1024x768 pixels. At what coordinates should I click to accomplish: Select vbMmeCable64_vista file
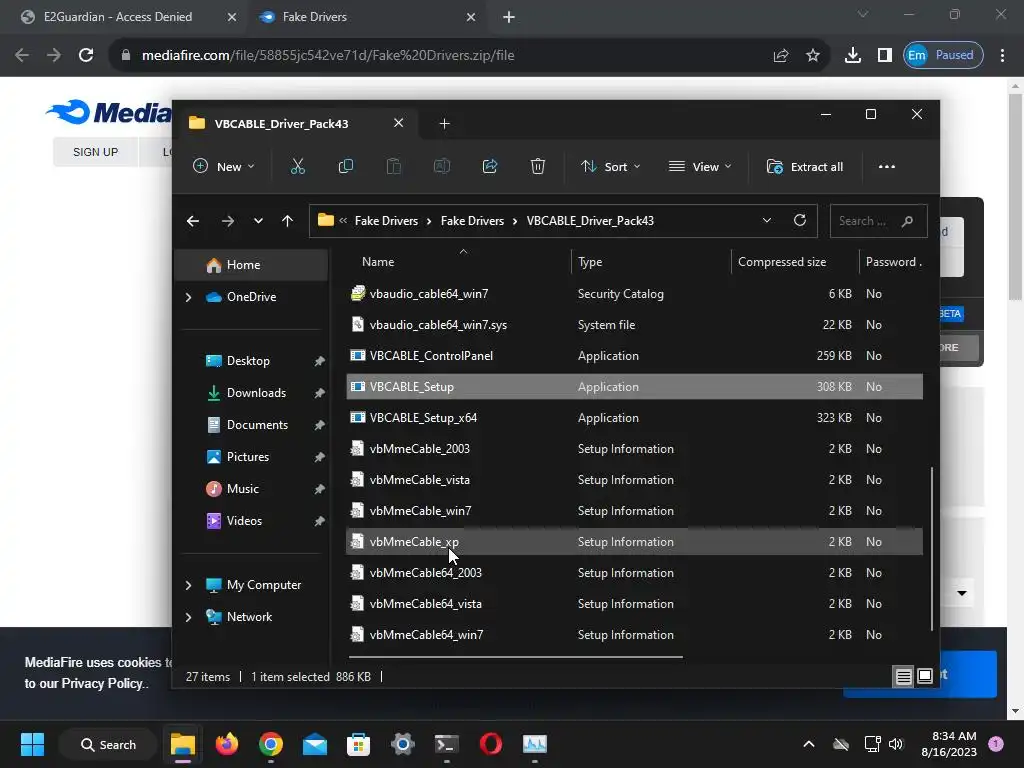pos(634,603)
